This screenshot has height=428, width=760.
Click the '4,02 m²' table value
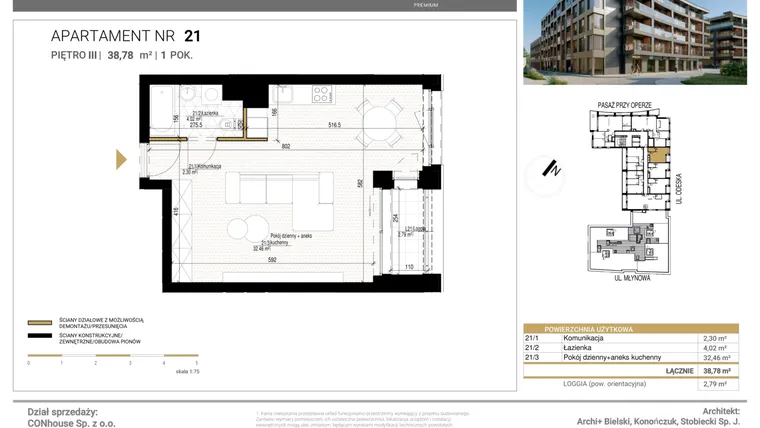click(715, 348)
